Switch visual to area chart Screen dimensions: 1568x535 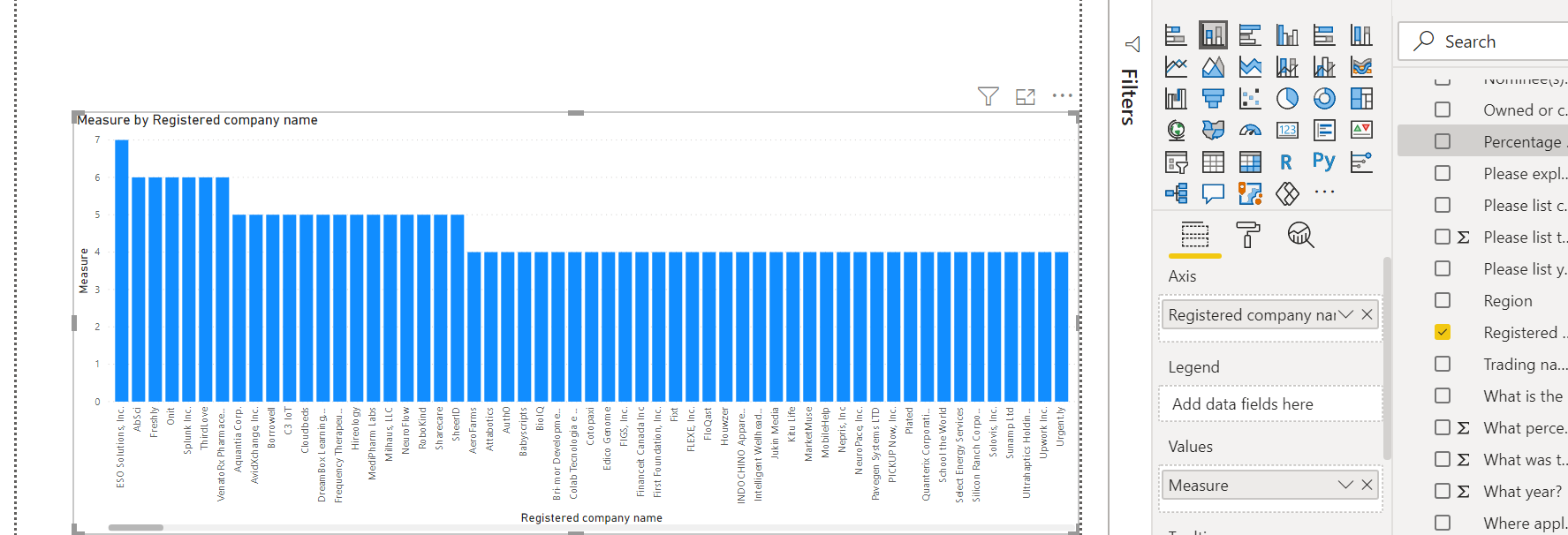(x=1213, y=67)
